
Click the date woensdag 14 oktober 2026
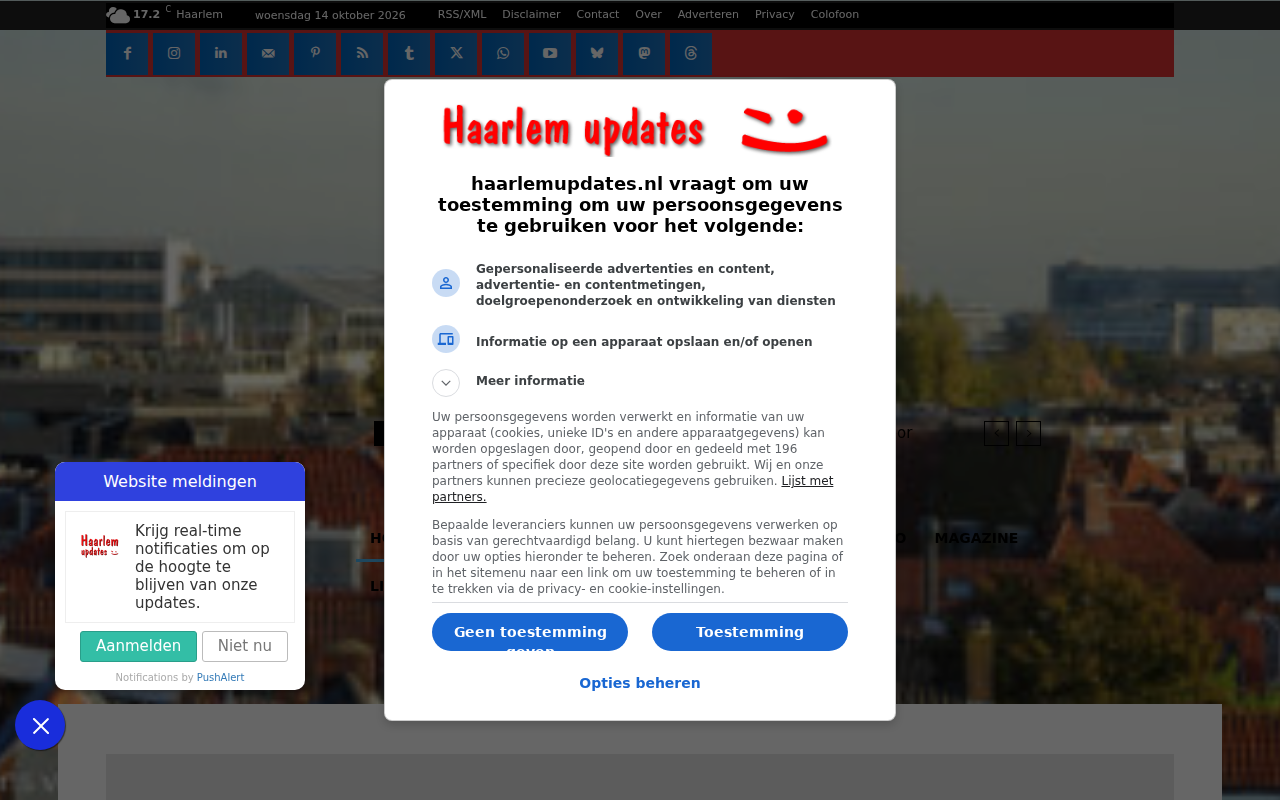[330, 15]
